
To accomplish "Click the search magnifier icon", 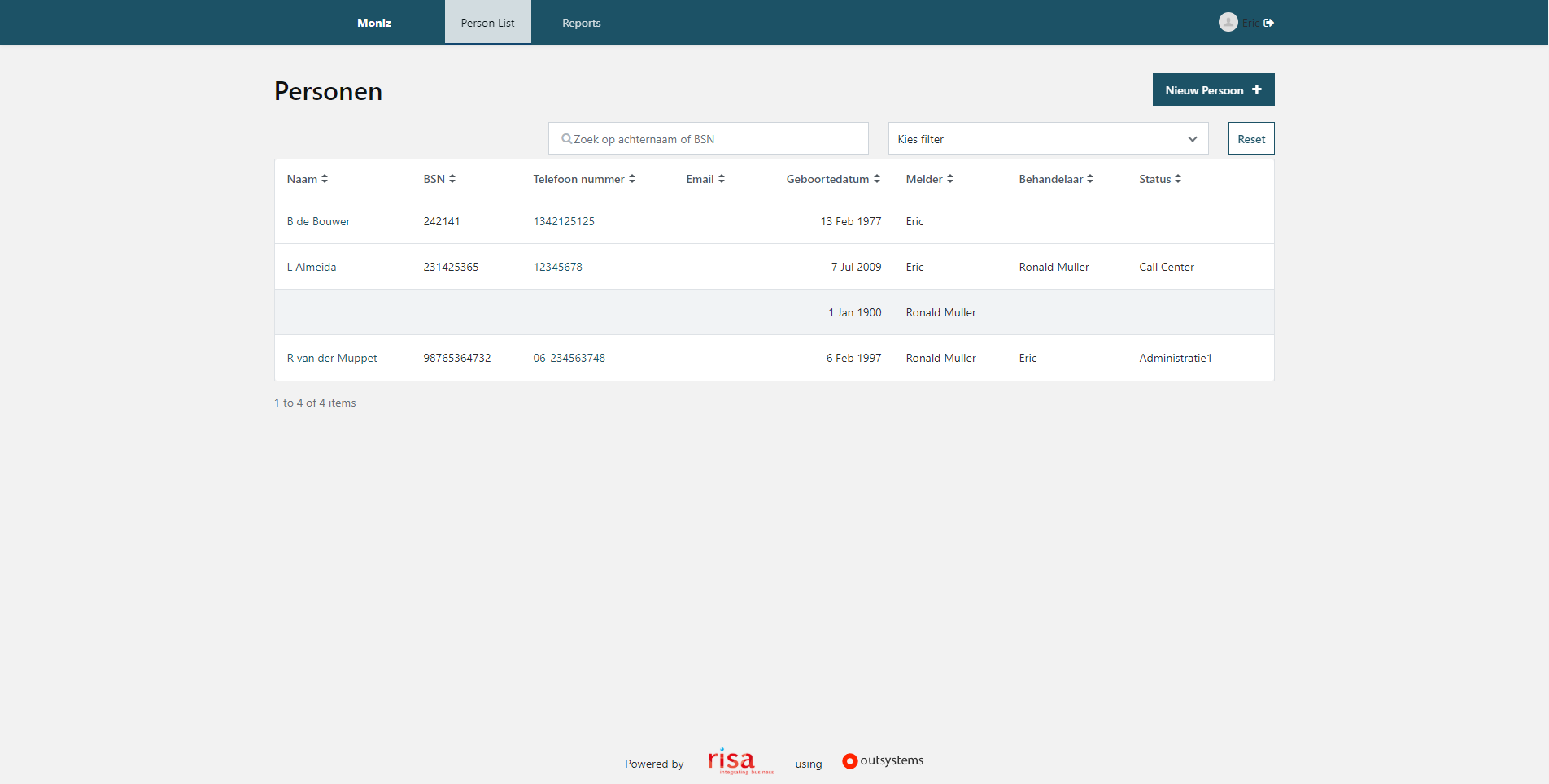I will point(566,139).
